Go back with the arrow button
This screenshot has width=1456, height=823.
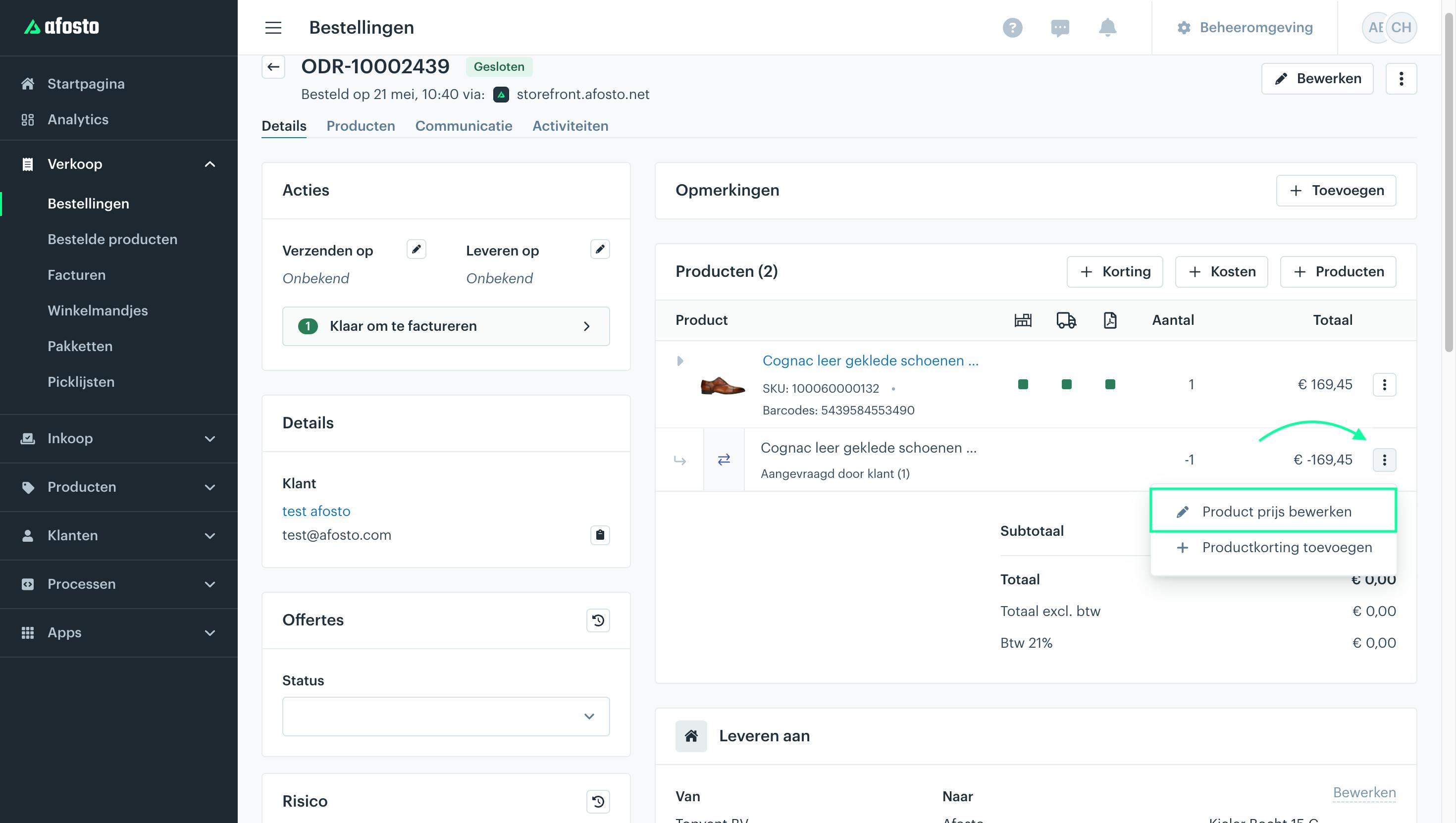click(273, 67)
